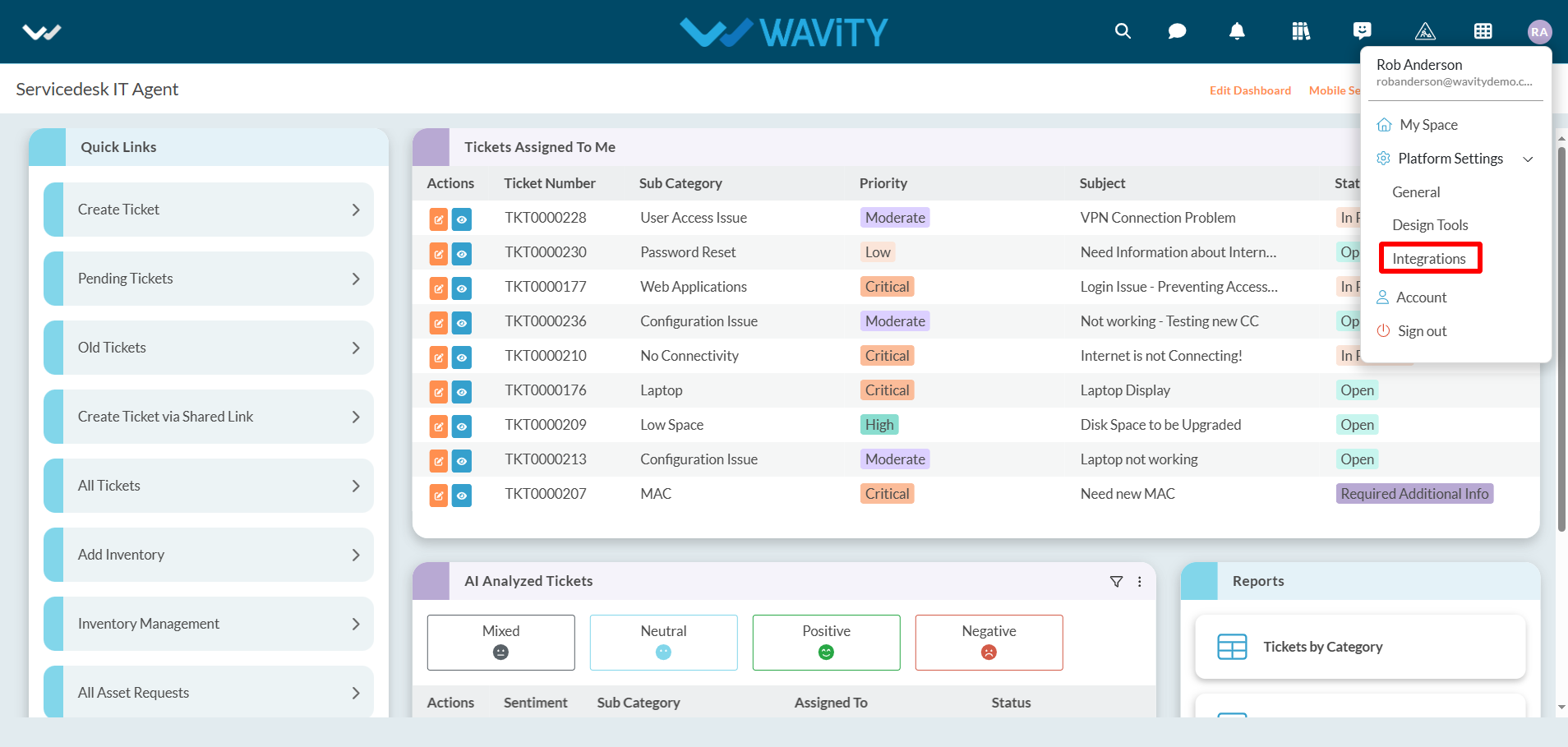View ticket TKT0000177 with the eye icon
Viewport: 1568px width, 747px height.
[x=462, y=288]
